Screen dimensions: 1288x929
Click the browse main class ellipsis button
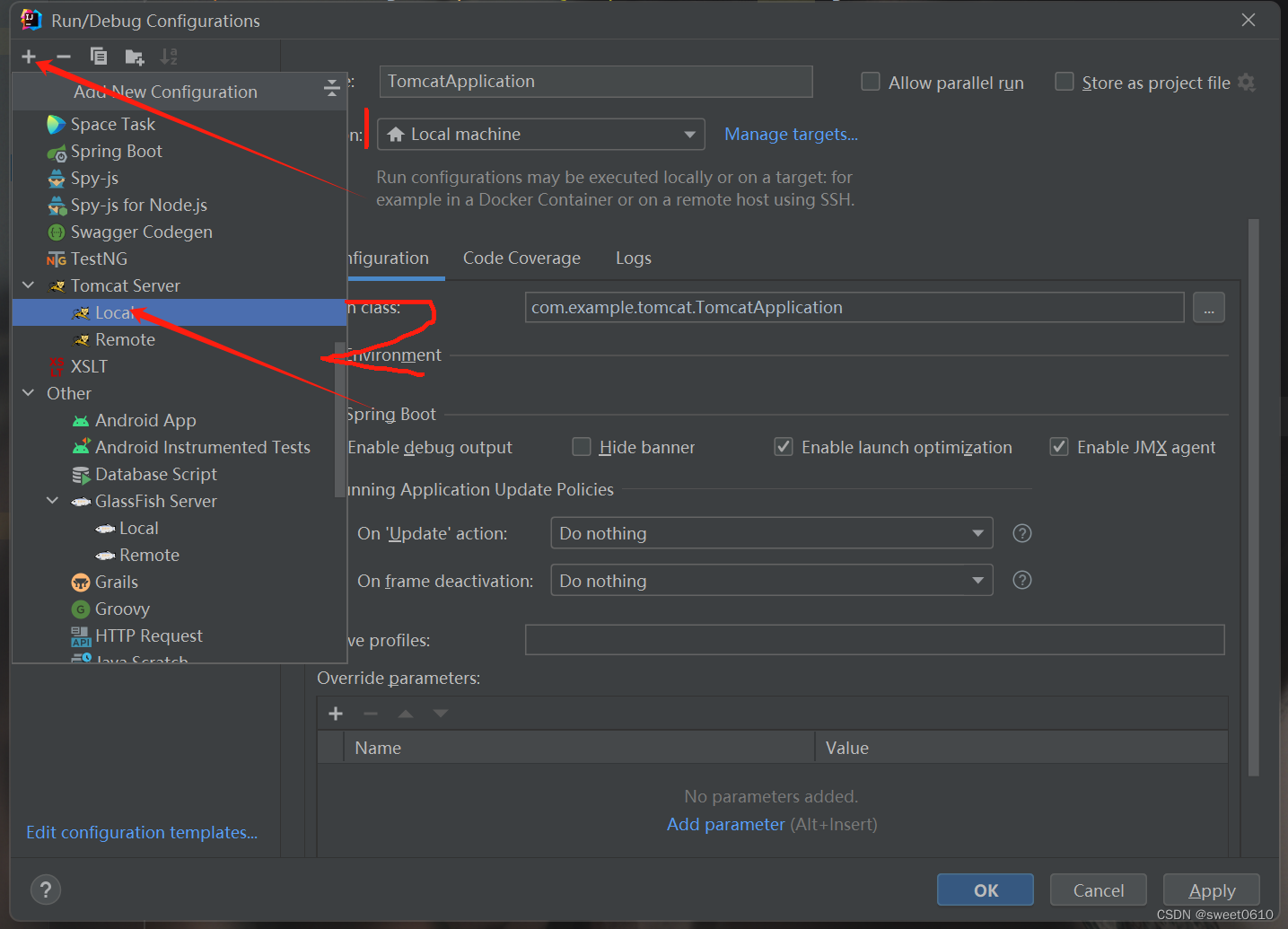tap(1209, 308)
